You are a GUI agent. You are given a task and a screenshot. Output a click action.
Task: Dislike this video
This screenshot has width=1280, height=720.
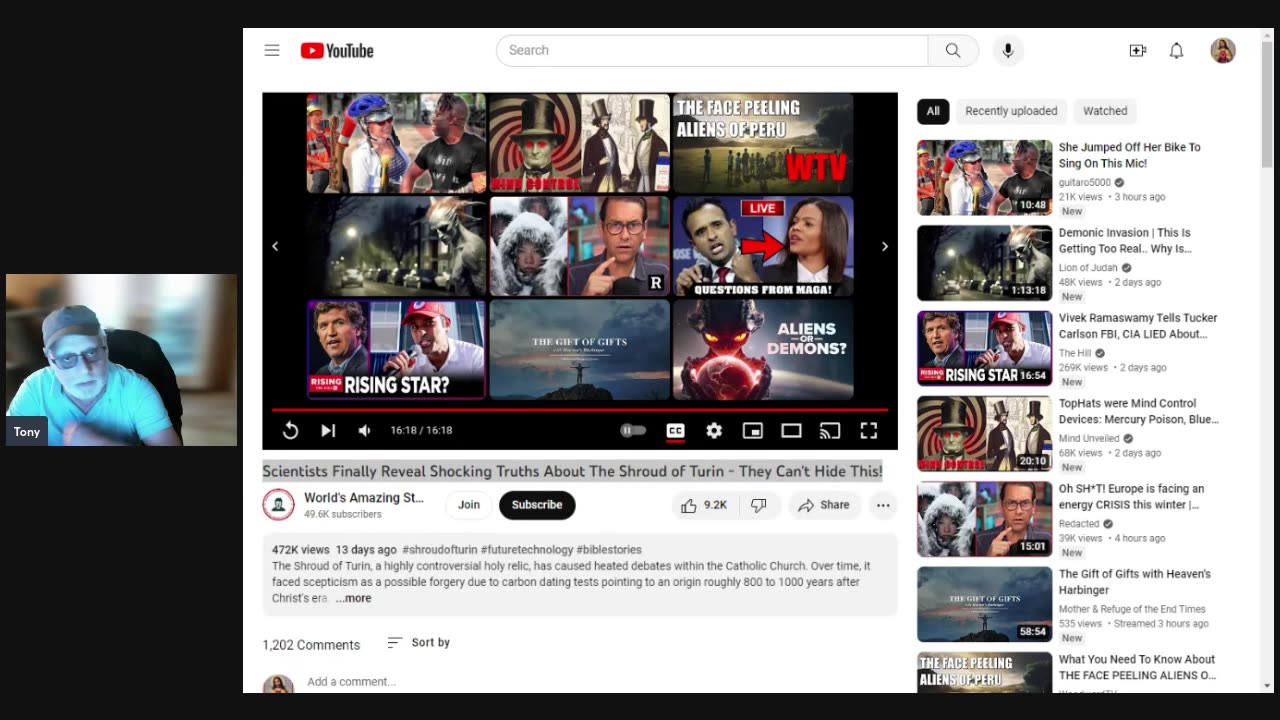tap(759, 505)
